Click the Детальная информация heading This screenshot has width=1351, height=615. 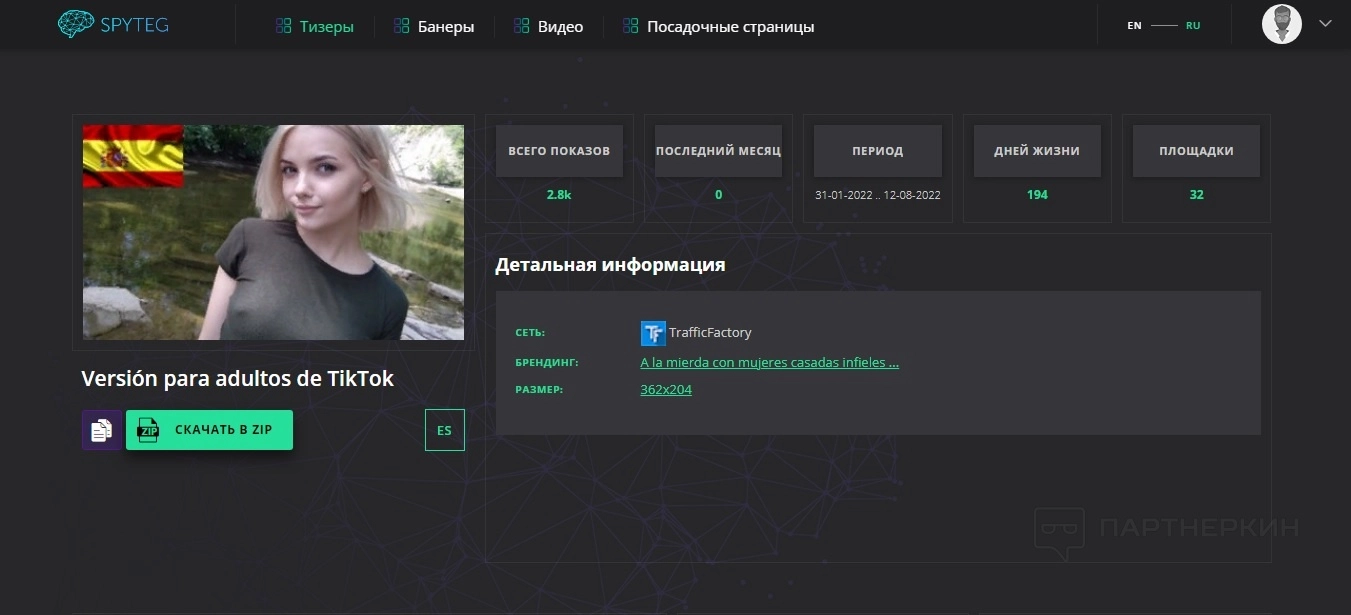pos(610,265)
